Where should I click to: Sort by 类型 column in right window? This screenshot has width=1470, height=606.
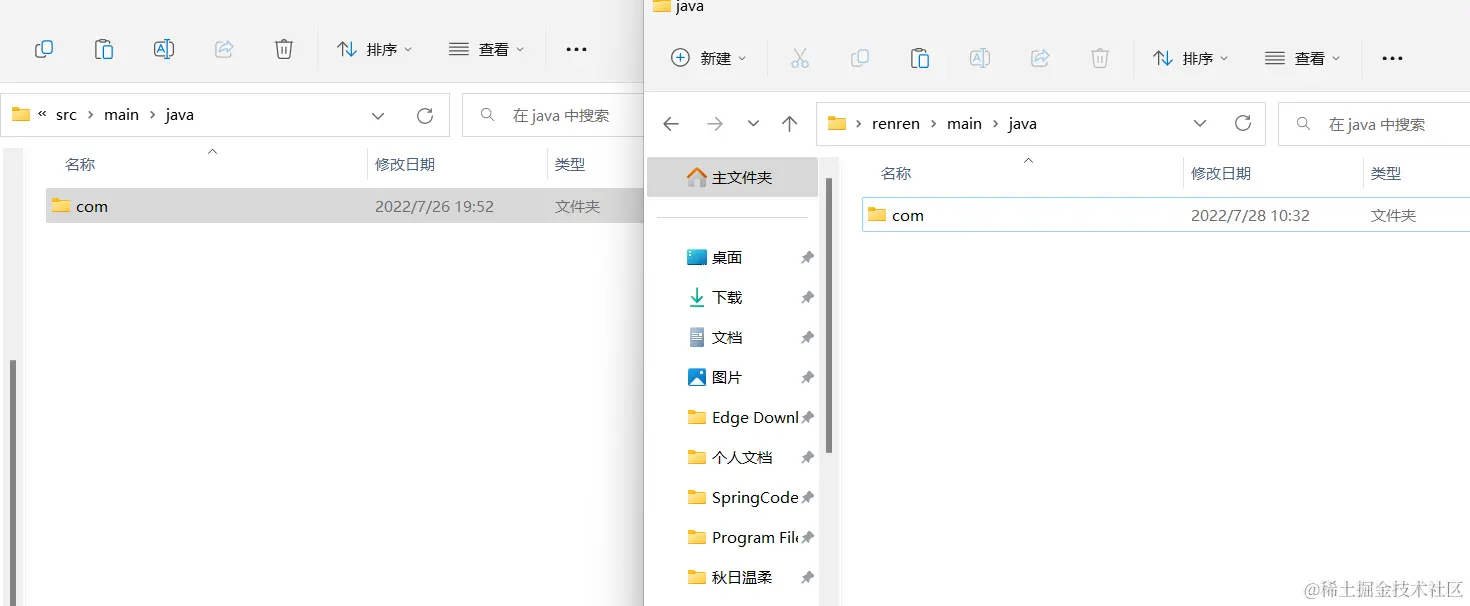(x=1386, y=174)
